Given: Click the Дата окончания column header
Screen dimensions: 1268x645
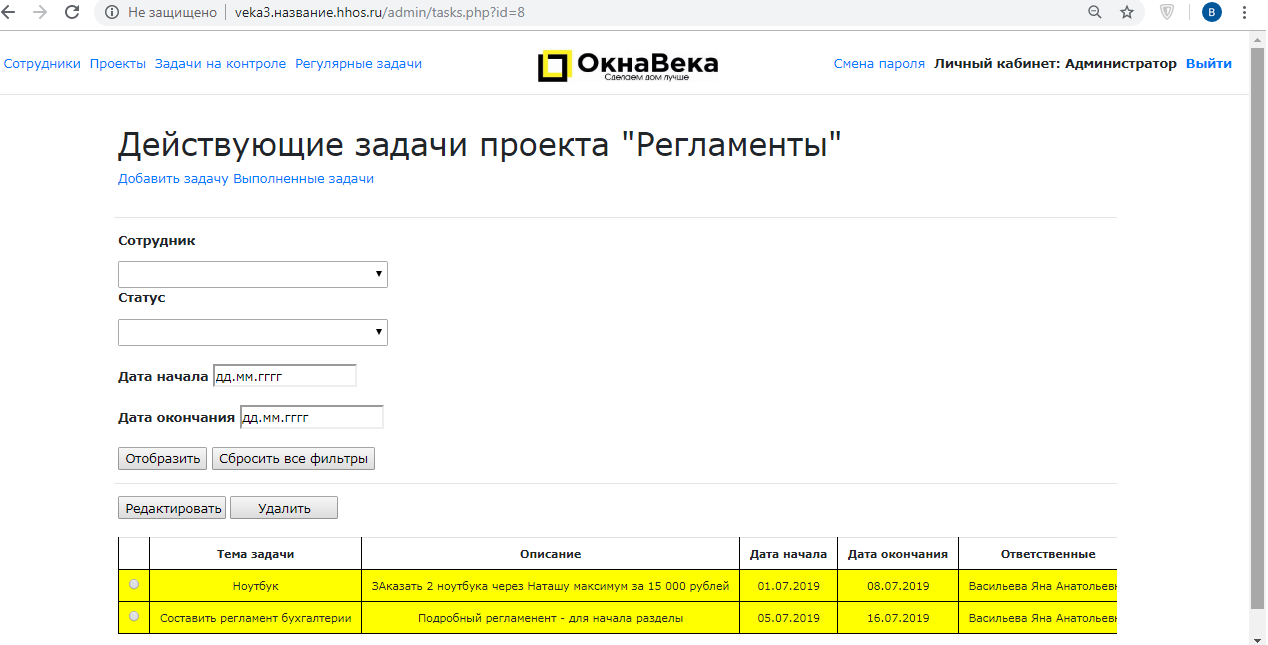Looking at the screenshot, I should coord(898,554).
